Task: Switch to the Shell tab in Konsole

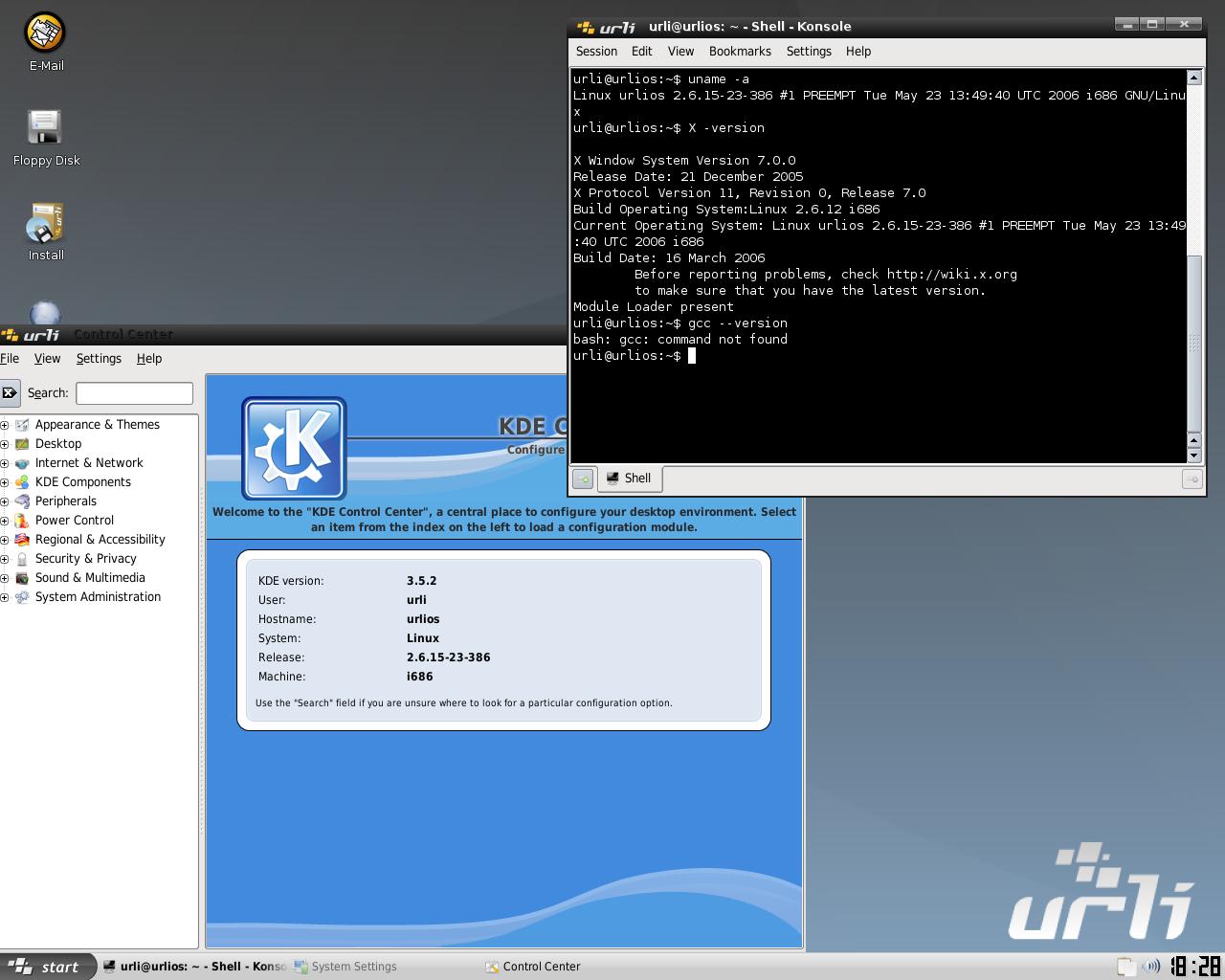Action: (x=630, y=479)
